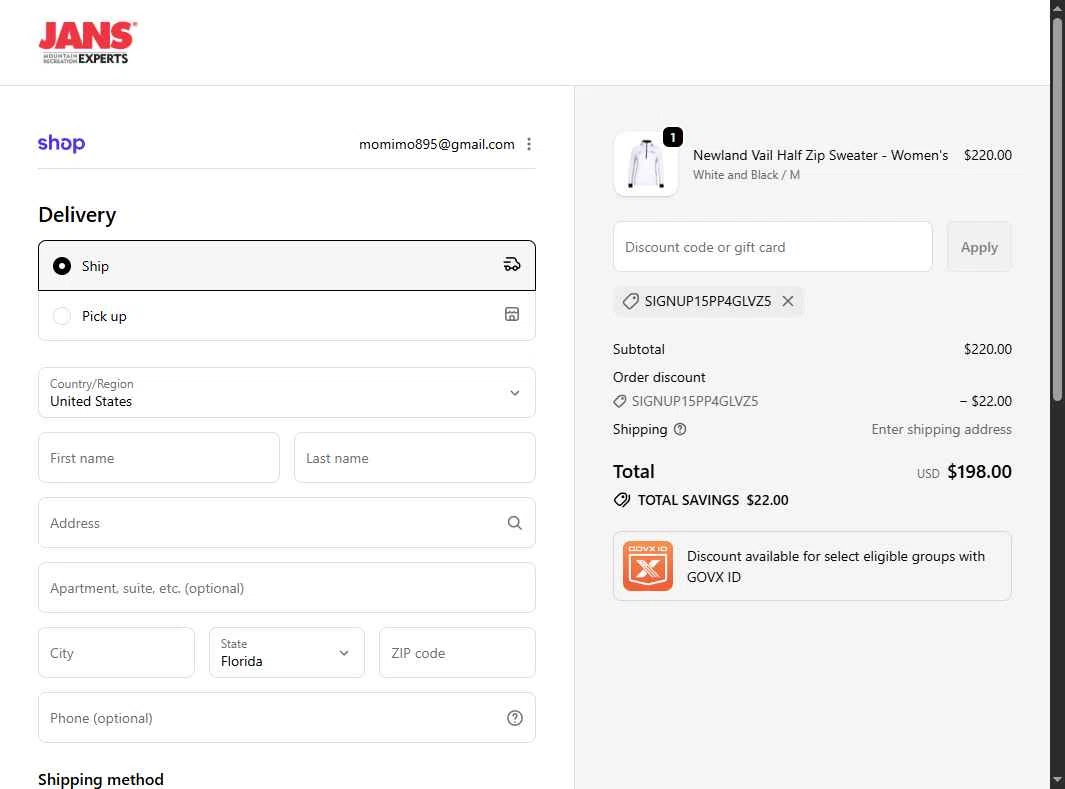This screenshot has width=1065, height=789.
Task: Remove the SIGNUP15PP4GLVZ5 discount code
Action: tap(788, 301)
